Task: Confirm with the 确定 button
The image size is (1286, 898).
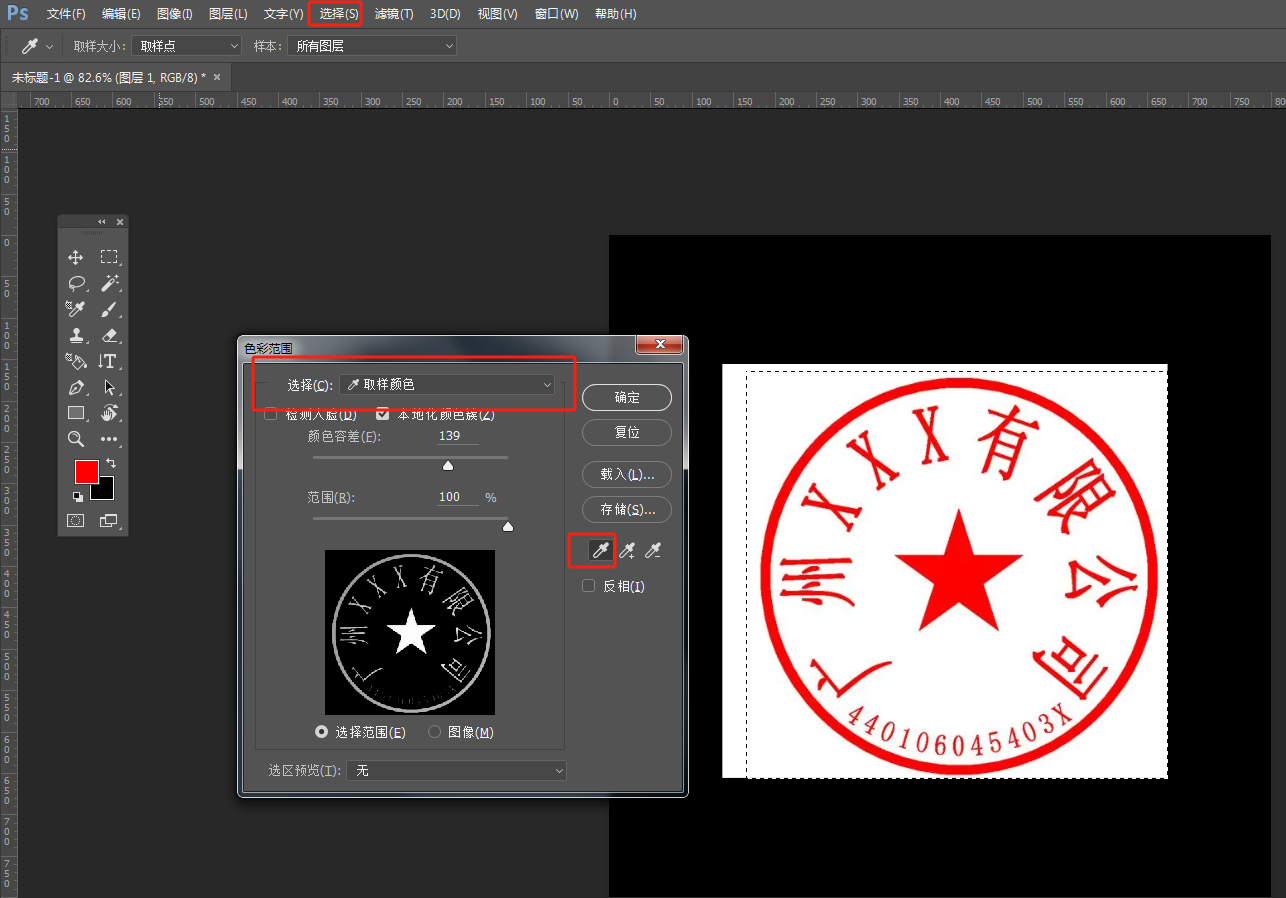Action: click(627, 397)
